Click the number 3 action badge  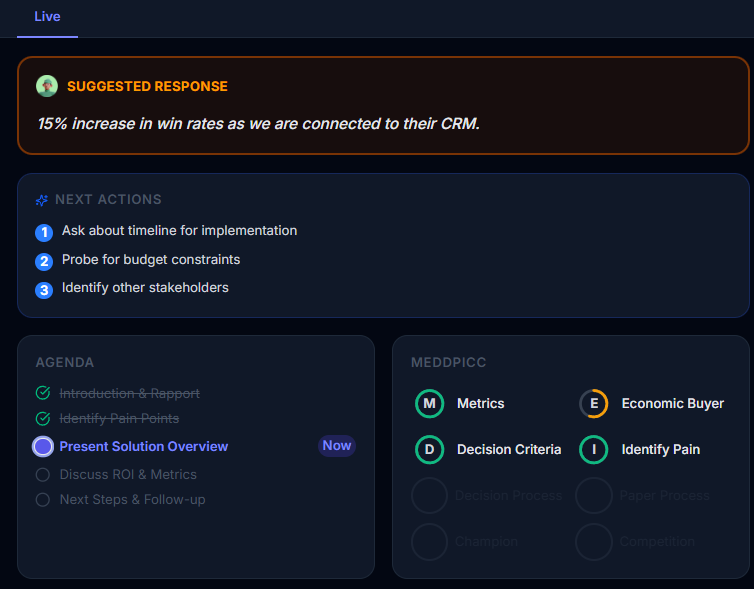point(44,290)
